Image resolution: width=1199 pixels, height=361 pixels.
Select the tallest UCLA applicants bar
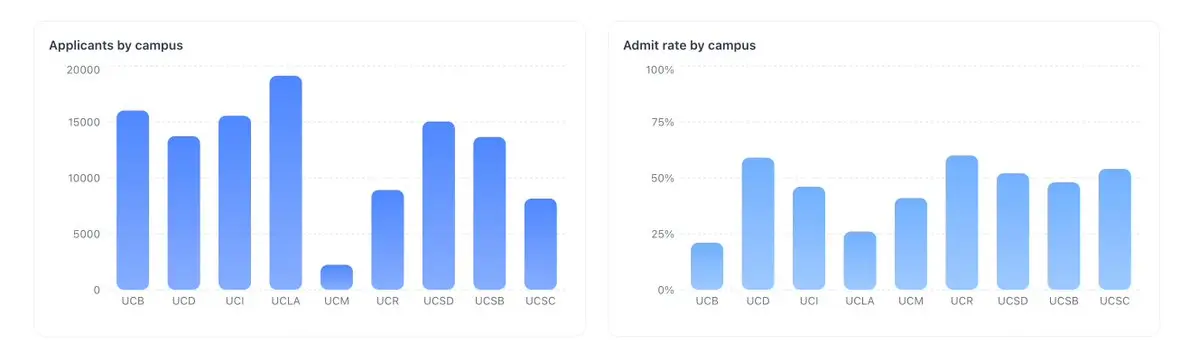(x=286, y=183)
